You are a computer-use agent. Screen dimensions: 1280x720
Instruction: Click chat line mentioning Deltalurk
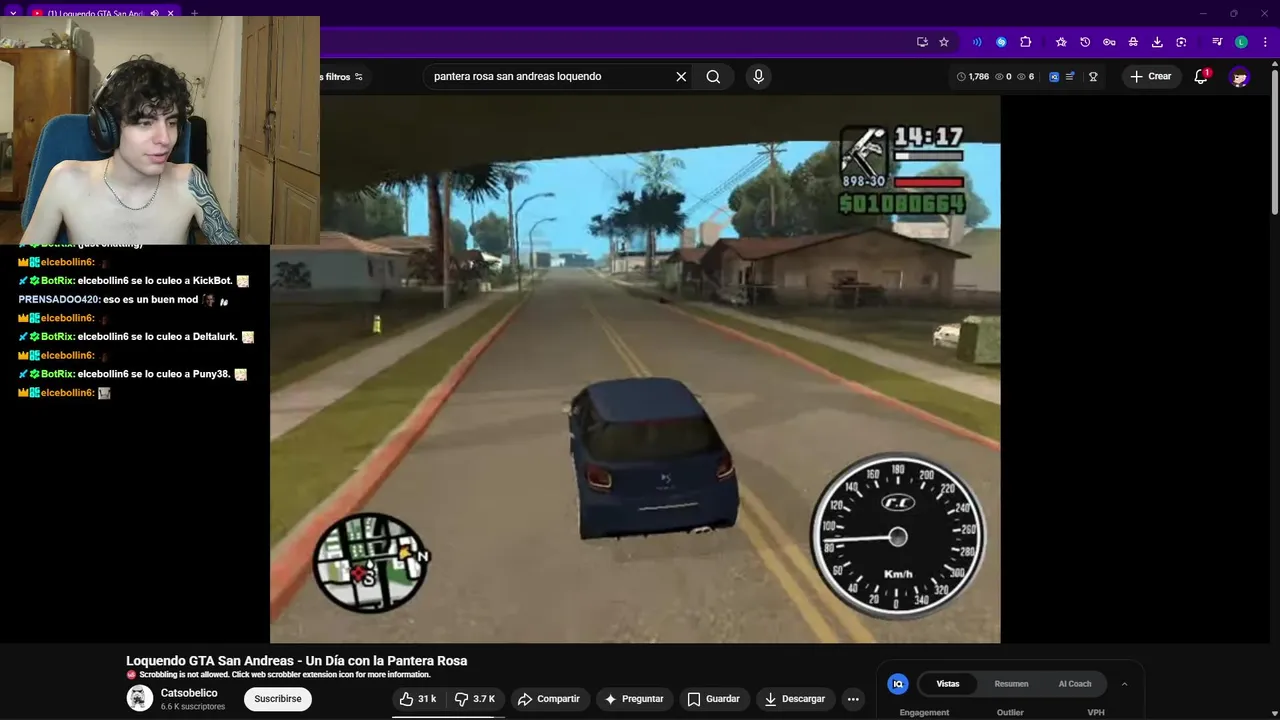click(136, 337)
